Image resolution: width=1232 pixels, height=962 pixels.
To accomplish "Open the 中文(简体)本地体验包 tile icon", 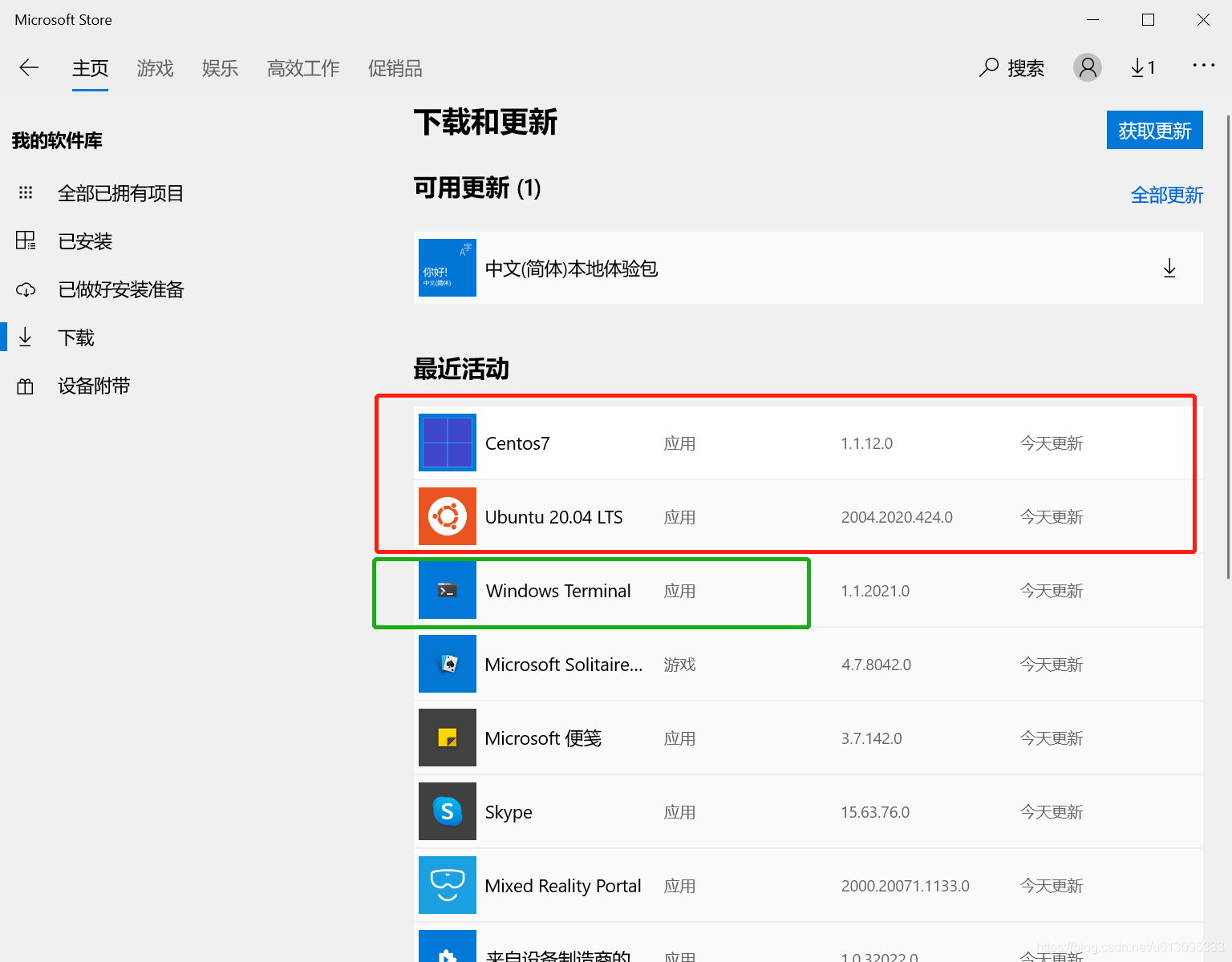I will [448, 268].
